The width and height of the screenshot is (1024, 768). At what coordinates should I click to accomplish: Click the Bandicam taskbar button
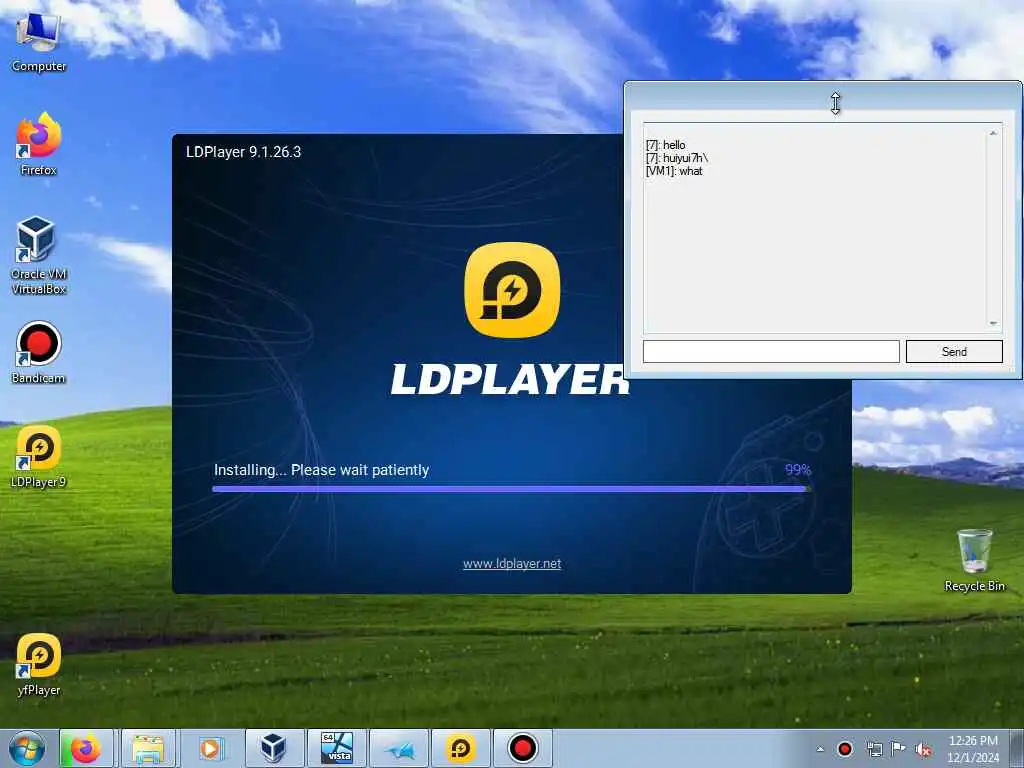(x=522, y=748)
